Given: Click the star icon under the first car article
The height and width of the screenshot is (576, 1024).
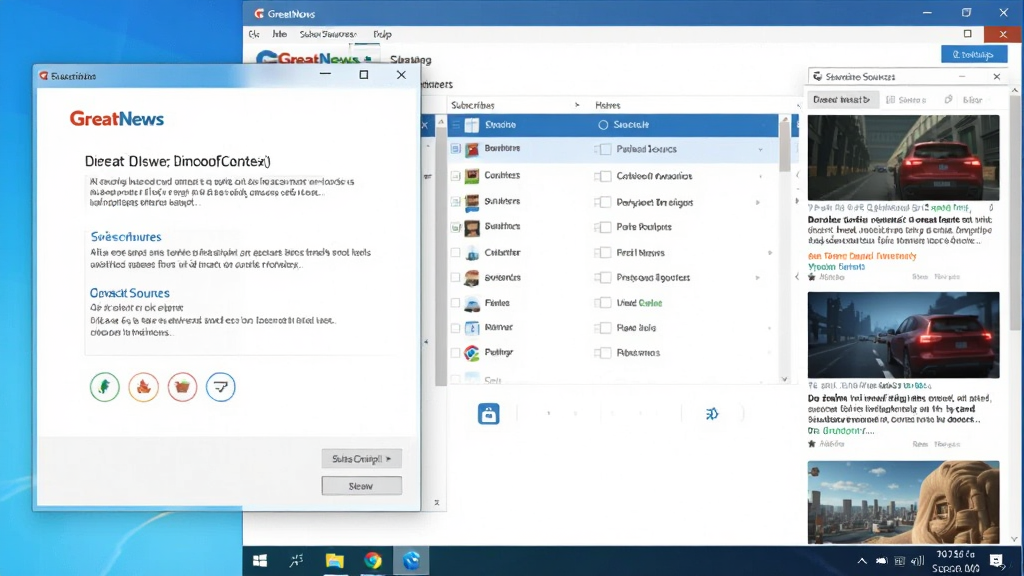Looking at the screenshot, I should tap(812, 277).
